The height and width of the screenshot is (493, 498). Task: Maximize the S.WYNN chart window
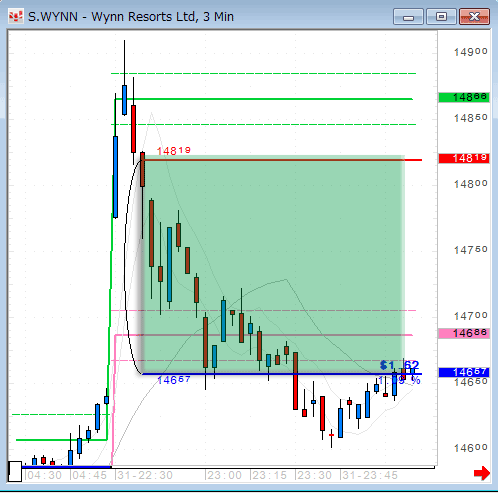coord(441,17)
